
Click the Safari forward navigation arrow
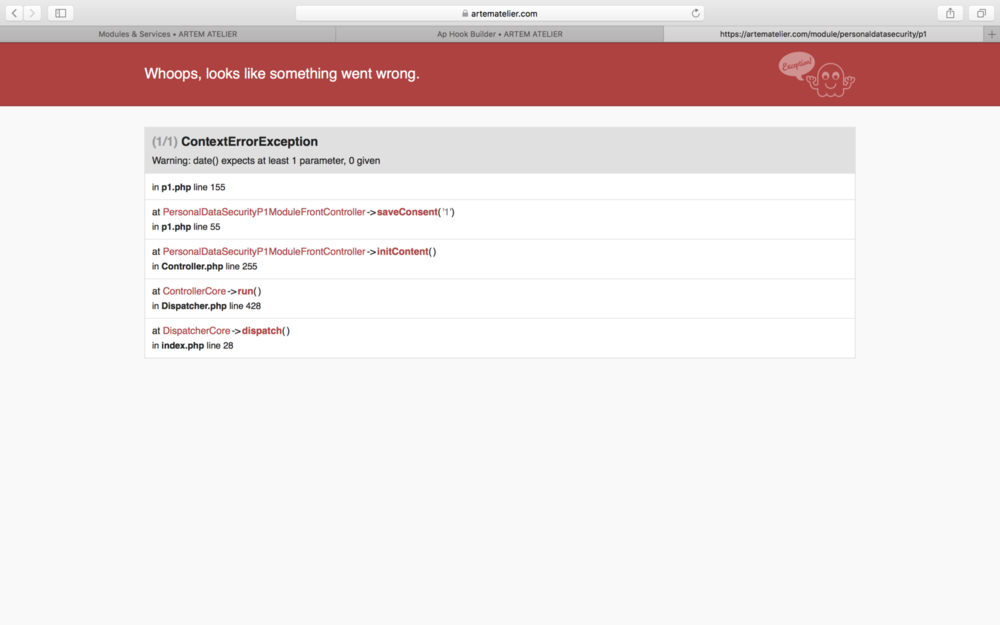click(x=33, y=13)
